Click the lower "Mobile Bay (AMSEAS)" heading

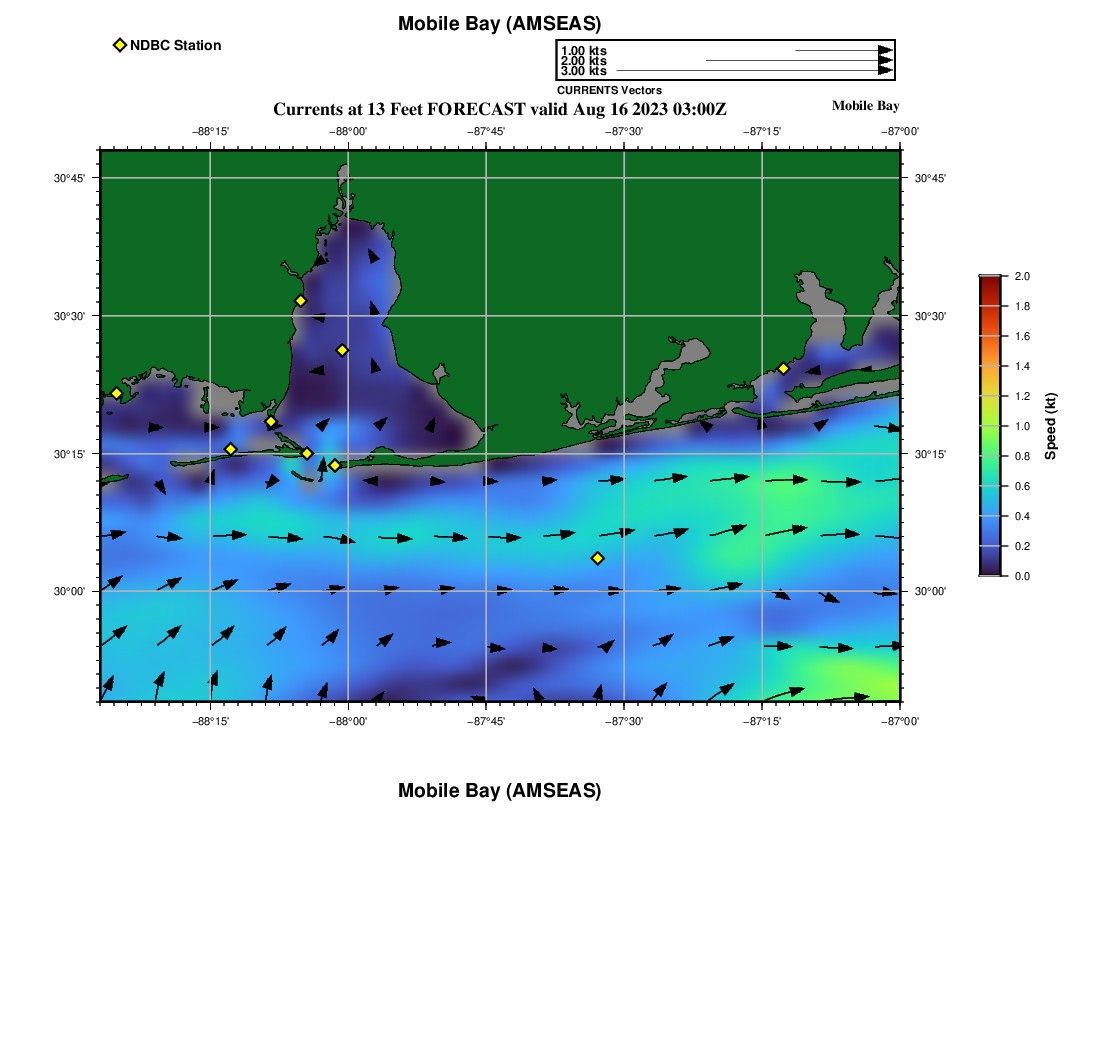coord(499,791)
